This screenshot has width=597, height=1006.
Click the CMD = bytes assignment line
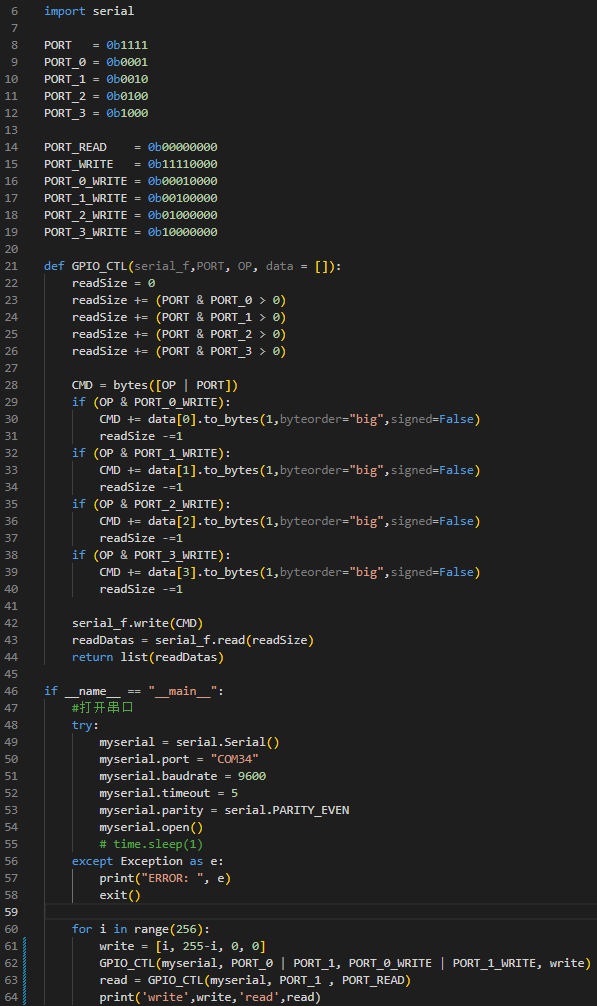(x=155, y=385)
